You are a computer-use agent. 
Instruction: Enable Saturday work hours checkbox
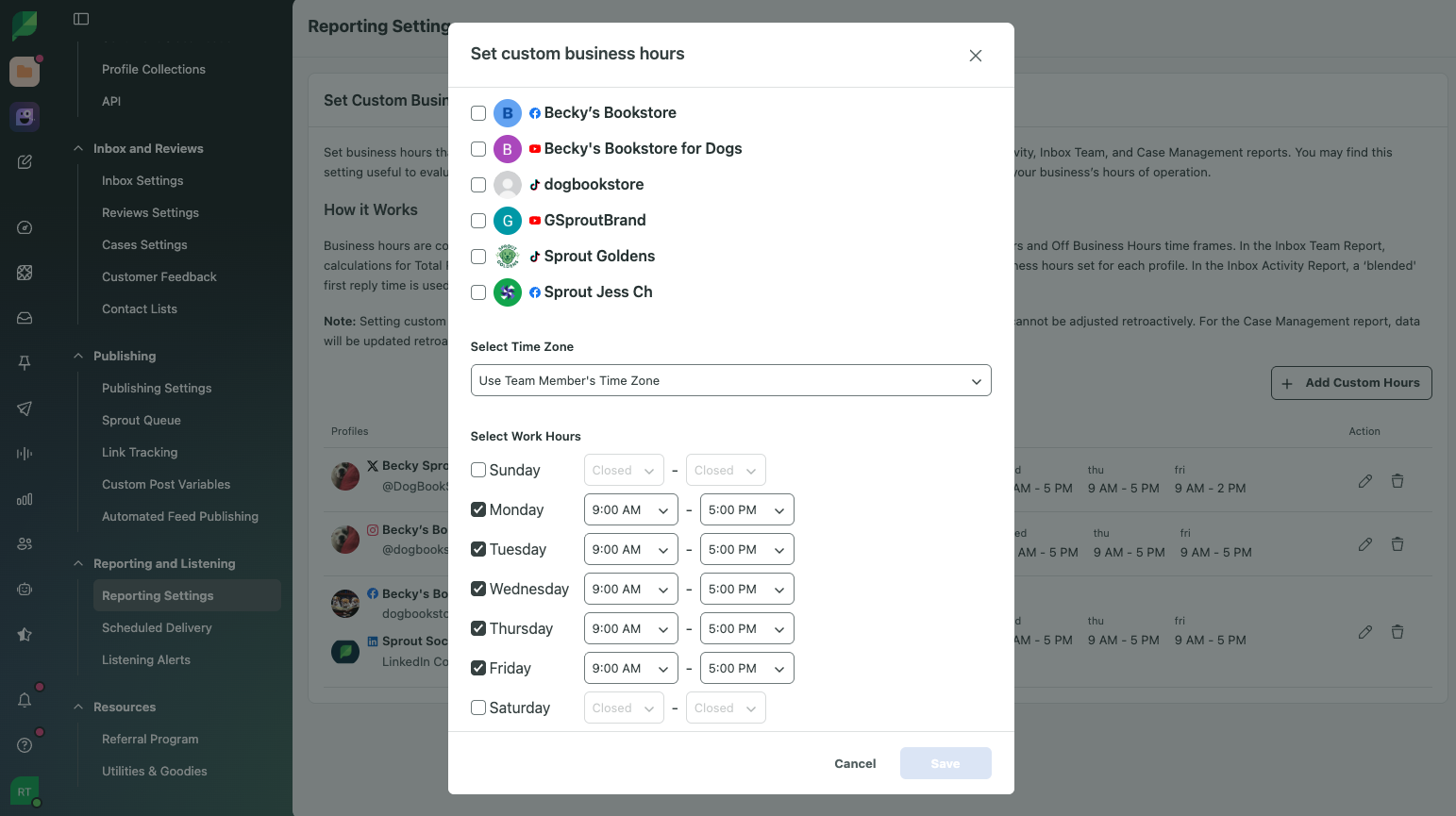[478, 708]
